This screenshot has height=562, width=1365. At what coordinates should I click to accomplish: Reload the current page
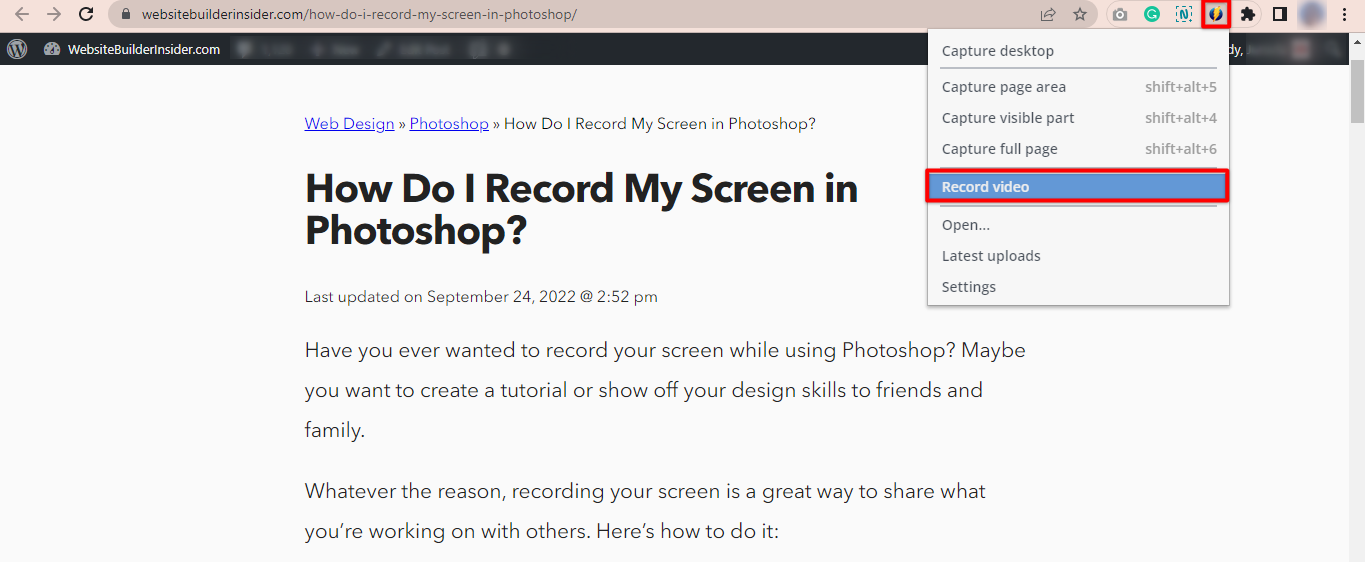pyautogui.click(x=86, y=15)
